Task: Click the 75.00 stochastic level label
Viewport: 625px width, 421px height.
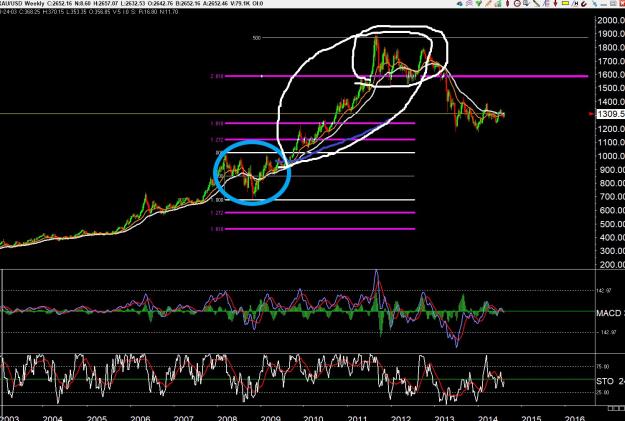Action: (x=604, y=366)
